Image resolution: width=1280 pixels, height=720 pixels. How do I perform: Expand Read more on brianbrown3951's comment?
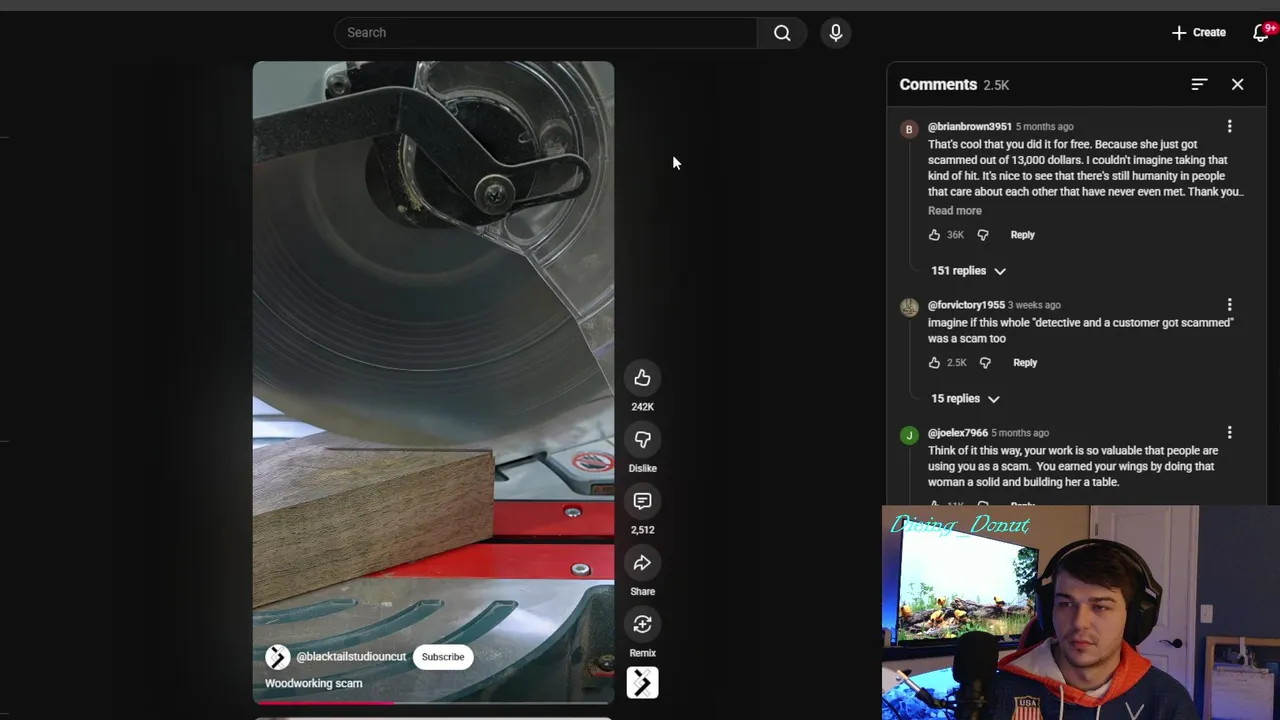(955, 211)
